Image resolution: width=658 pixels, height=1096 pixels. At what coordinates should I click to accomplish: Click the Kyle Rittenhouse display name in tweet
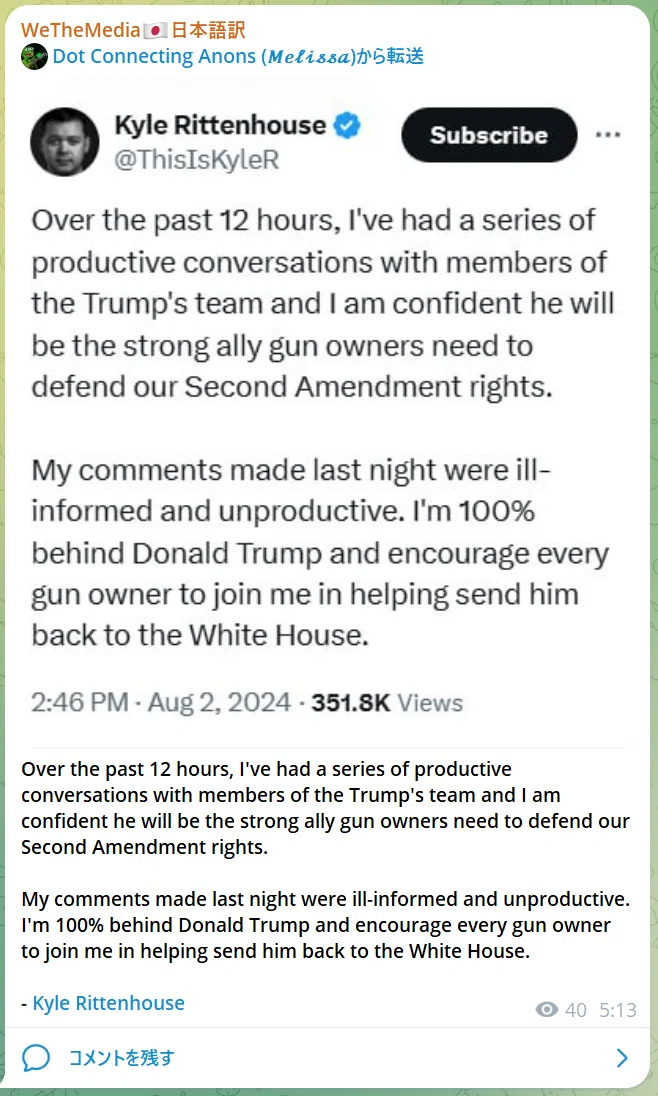point(220,126)
